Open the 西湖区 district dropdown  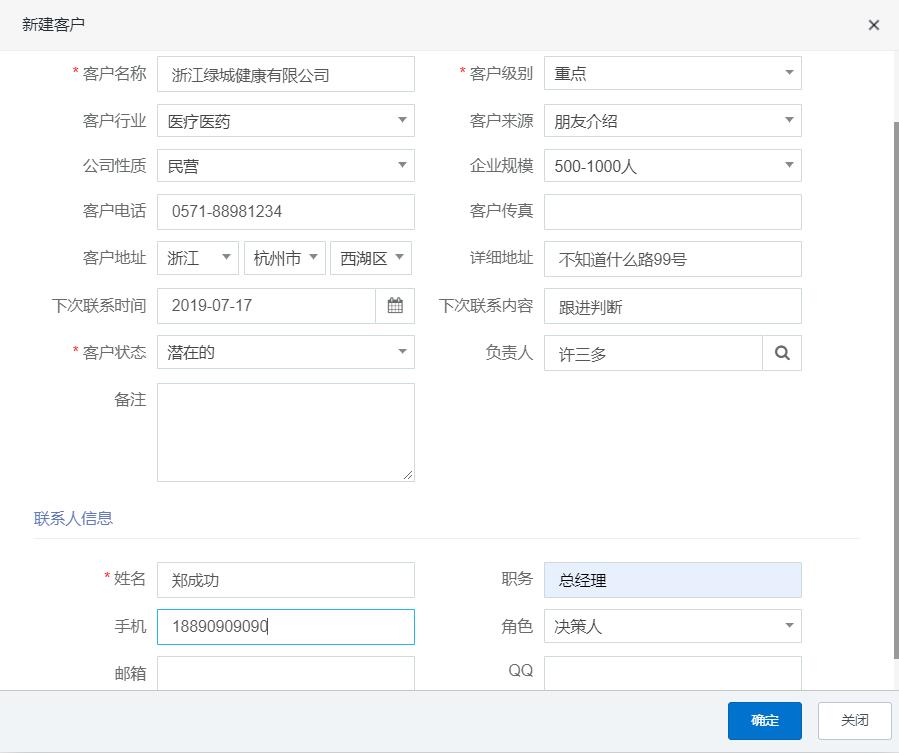[x=371, y=258]
